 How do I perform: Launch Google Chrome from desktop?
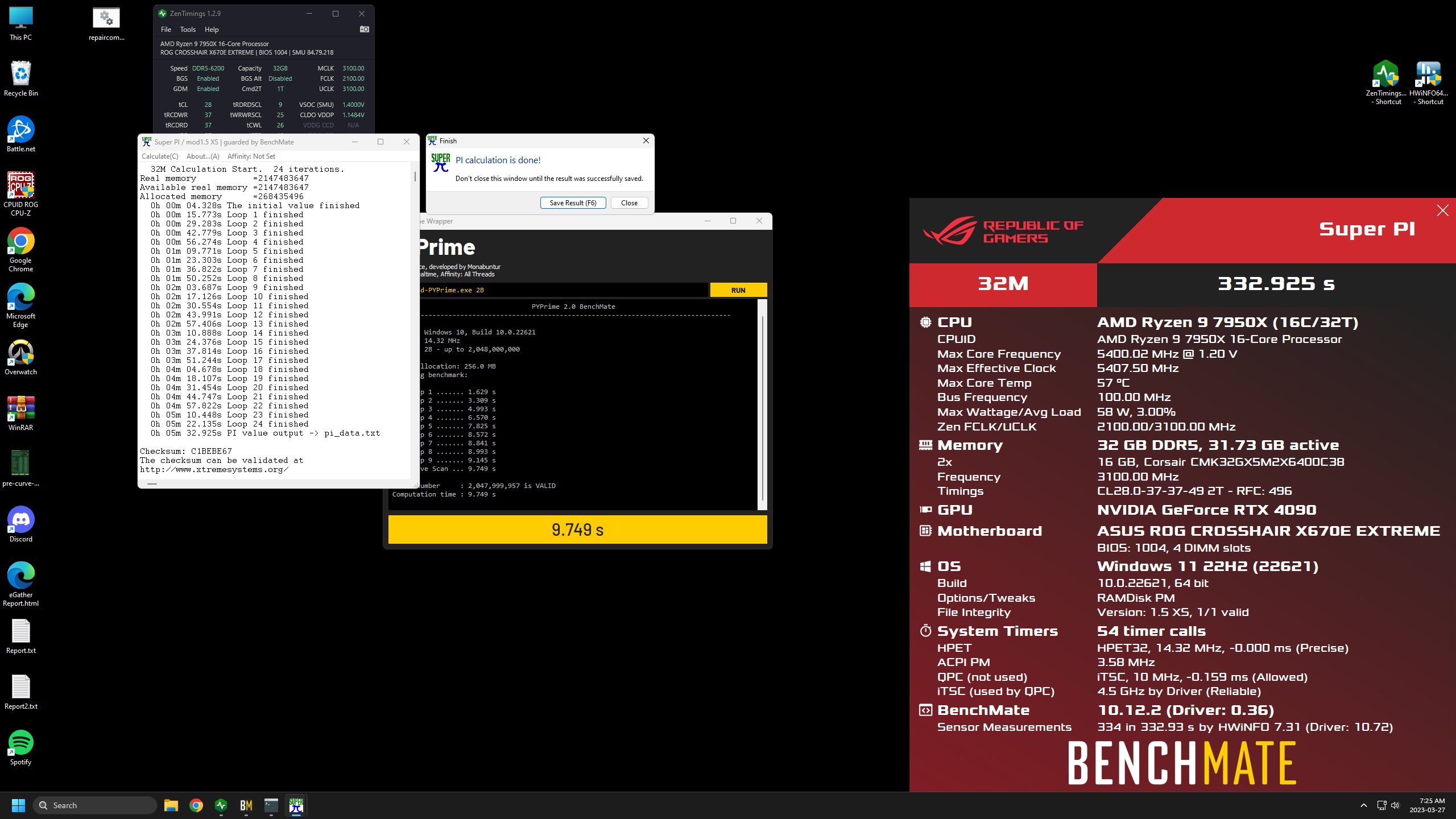[x=21, y=250]
